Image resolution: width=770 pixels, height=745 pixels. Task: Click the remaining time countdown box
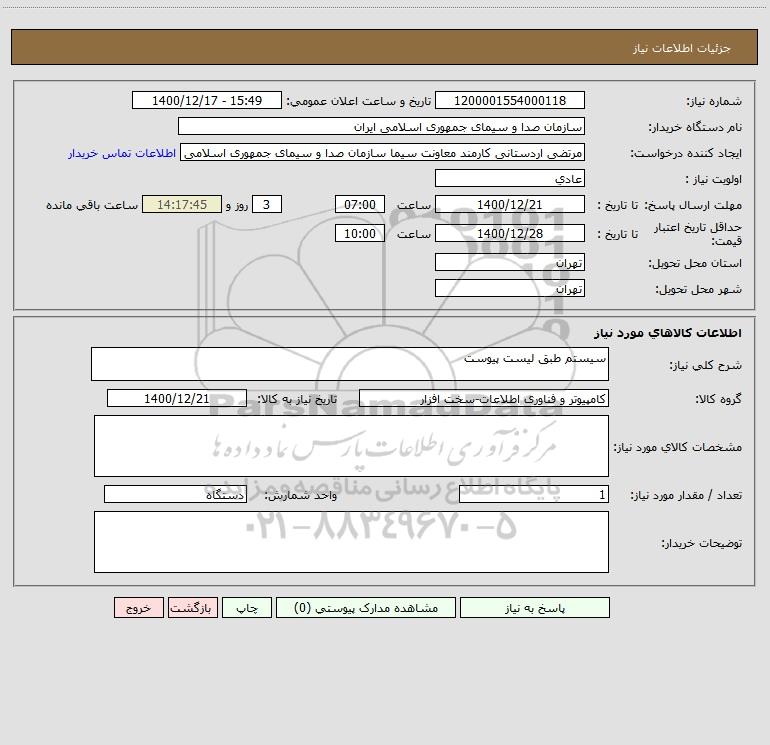(182, 204)
